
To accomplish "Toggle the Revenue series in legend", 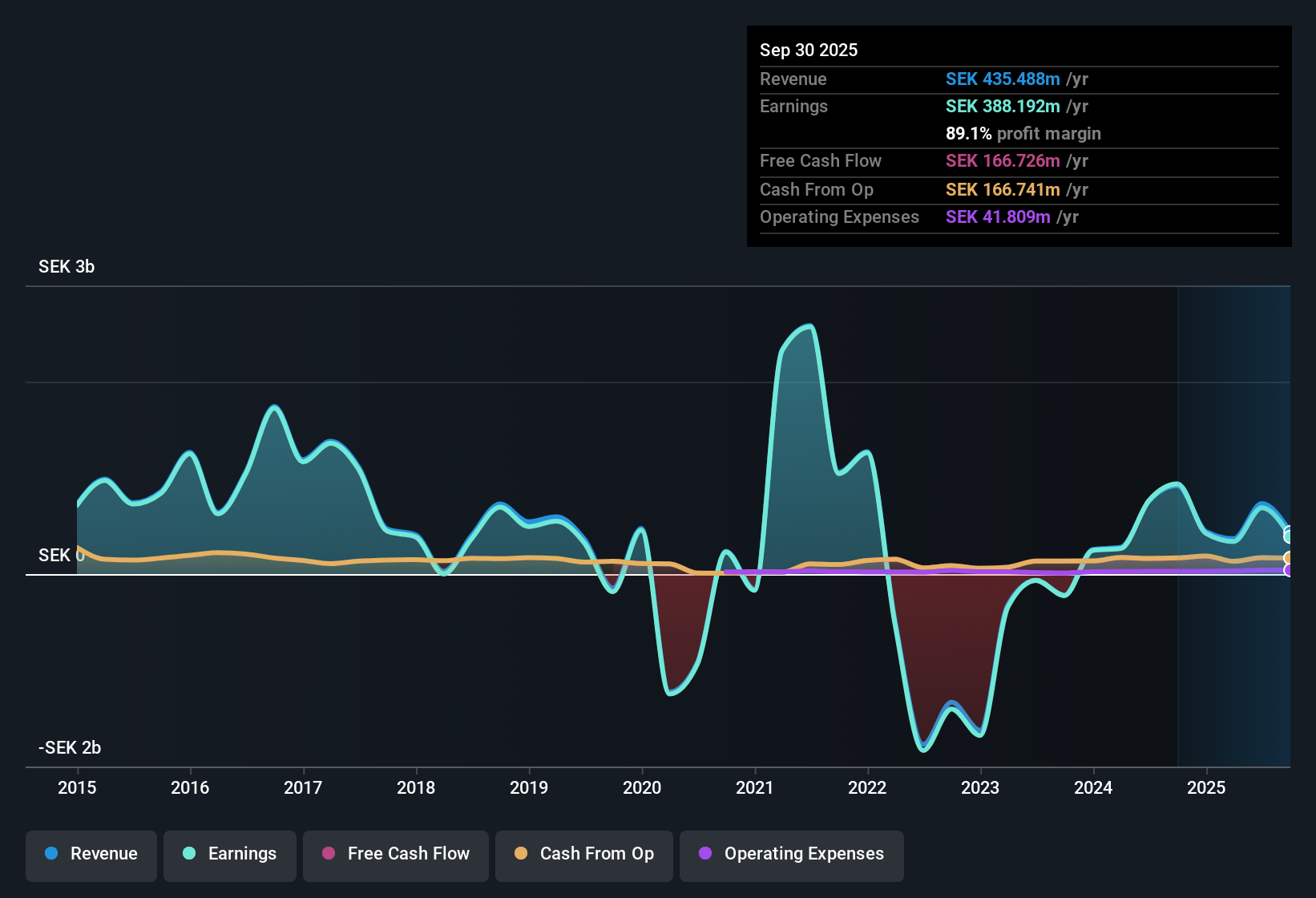I will pos(91,855).
